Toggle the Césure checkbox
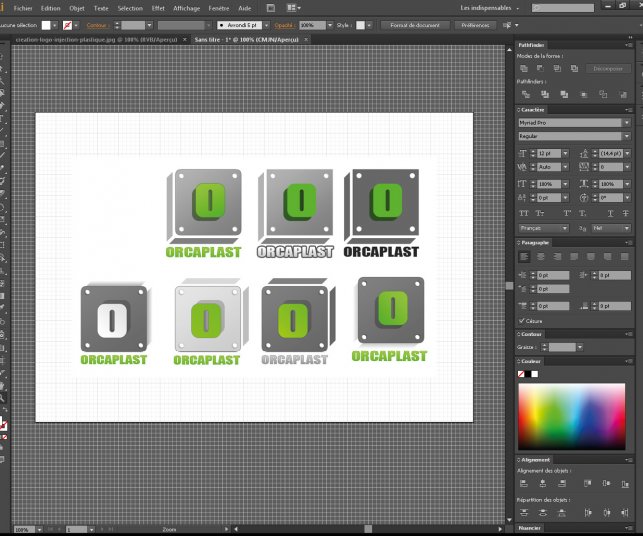 (x=523, y=320)
